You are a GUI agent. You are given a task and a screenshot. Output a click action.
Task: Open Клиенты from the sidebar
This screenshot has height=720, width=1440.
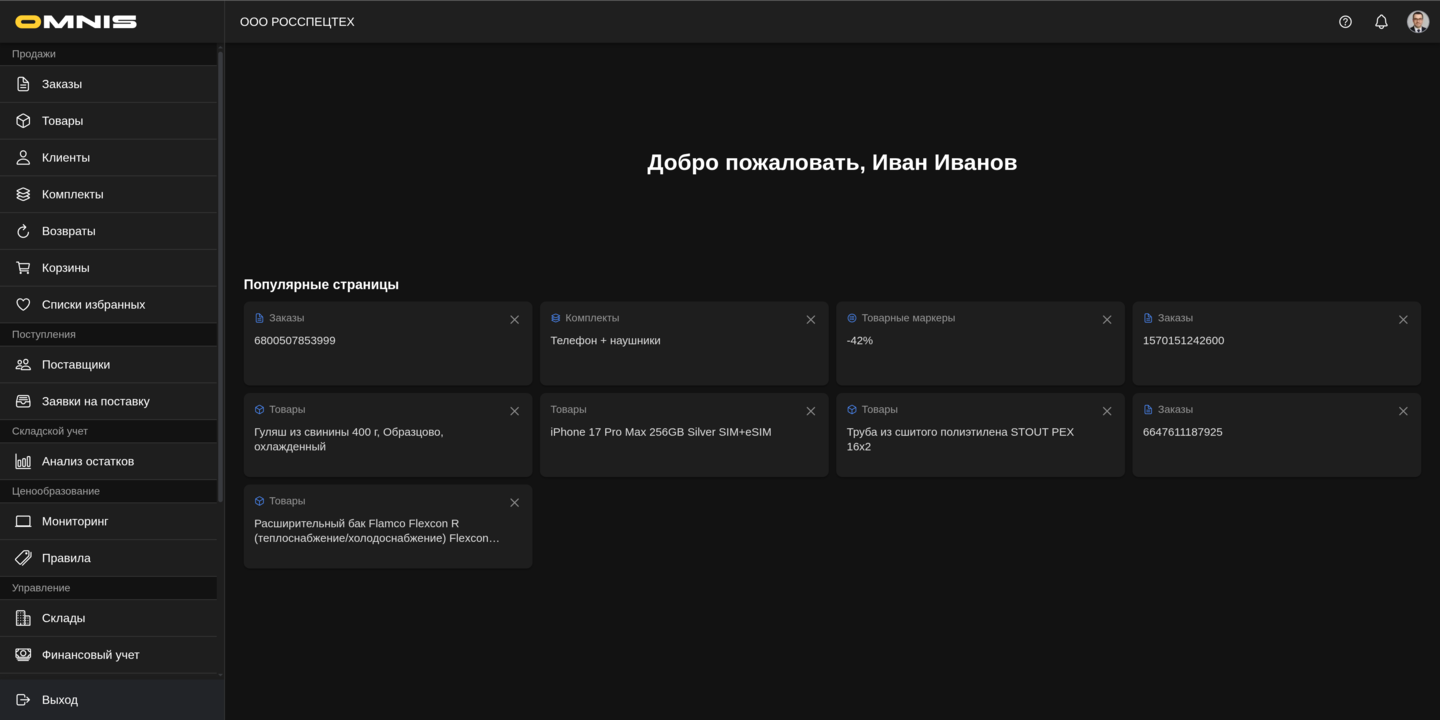[x=65, y=157]
